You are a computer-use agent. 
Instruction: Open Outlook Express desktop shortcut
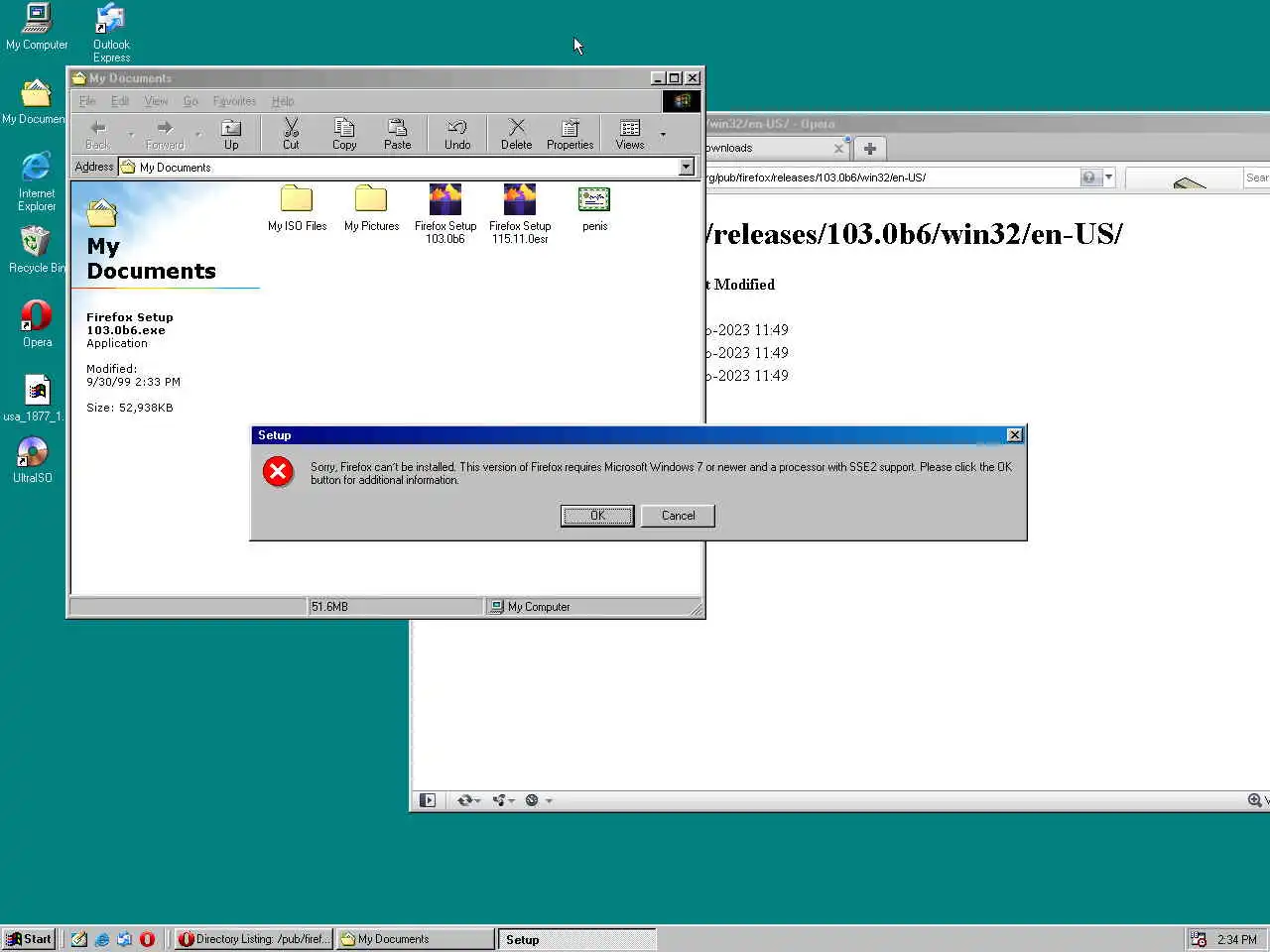point(111,33)
